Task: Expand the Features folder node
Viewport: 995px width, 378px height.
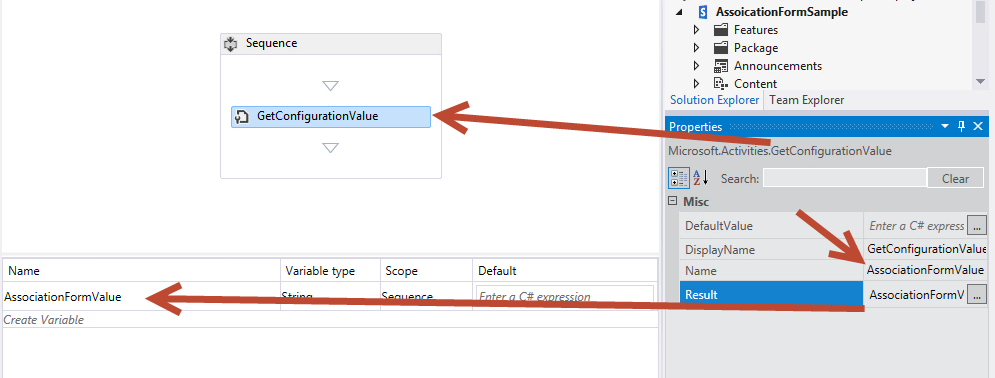Action: tap(696, 30)
